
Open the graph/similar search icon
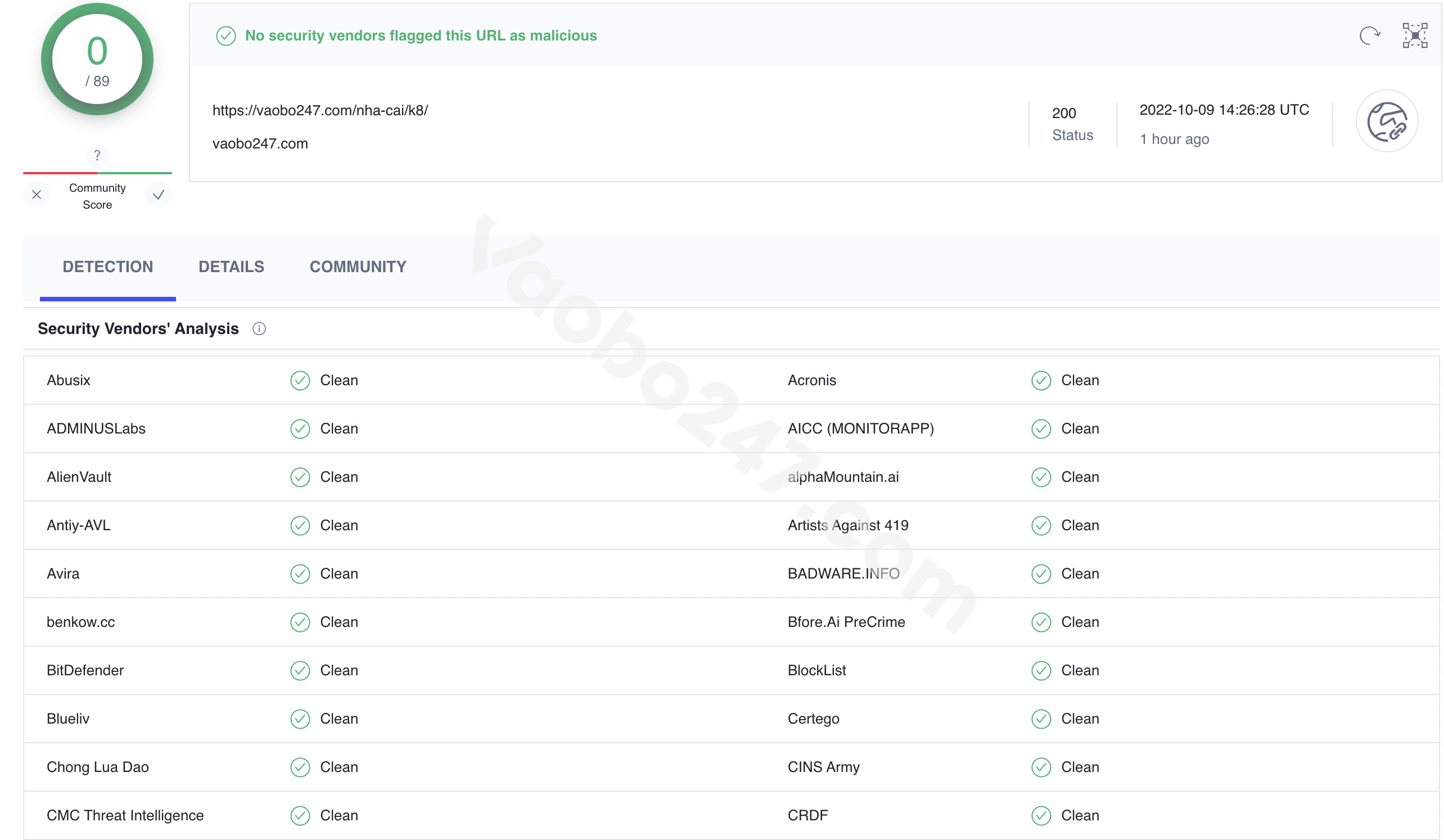point(1415,35)
